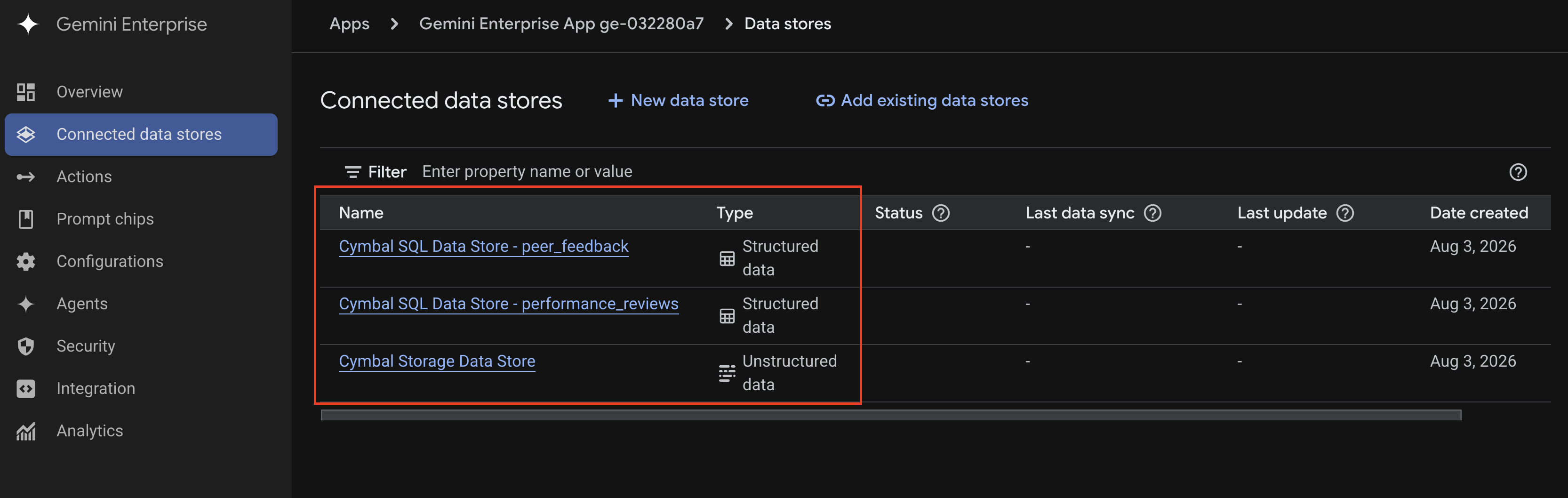Viewport: 1568px width, 498px height.
Task: Click the Security shield icon
Action: pos(25,346)
